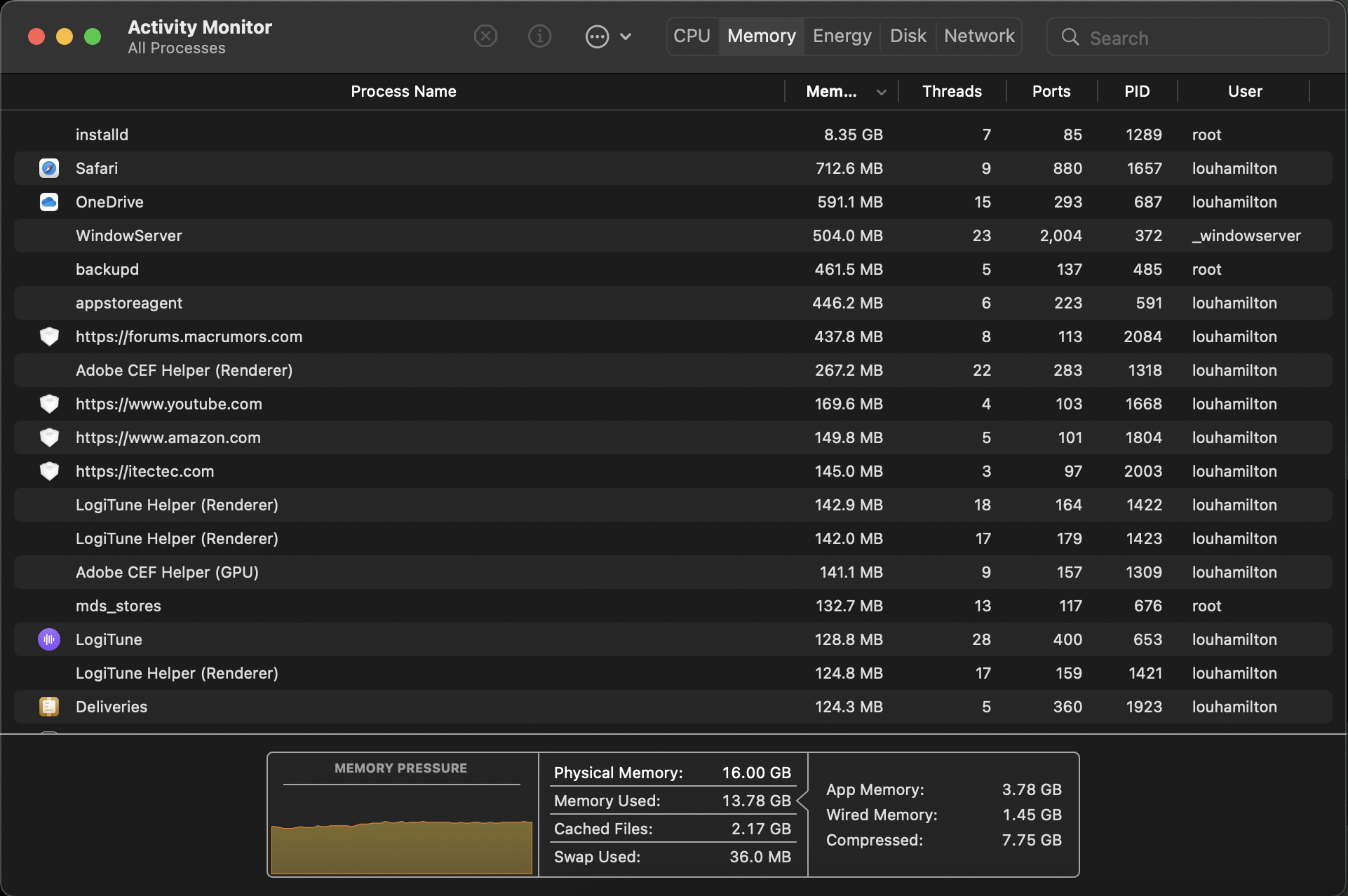1348x896 pixels.
Task: Click the magnifying glass search icon
Action: click(x=1070, y=37)
